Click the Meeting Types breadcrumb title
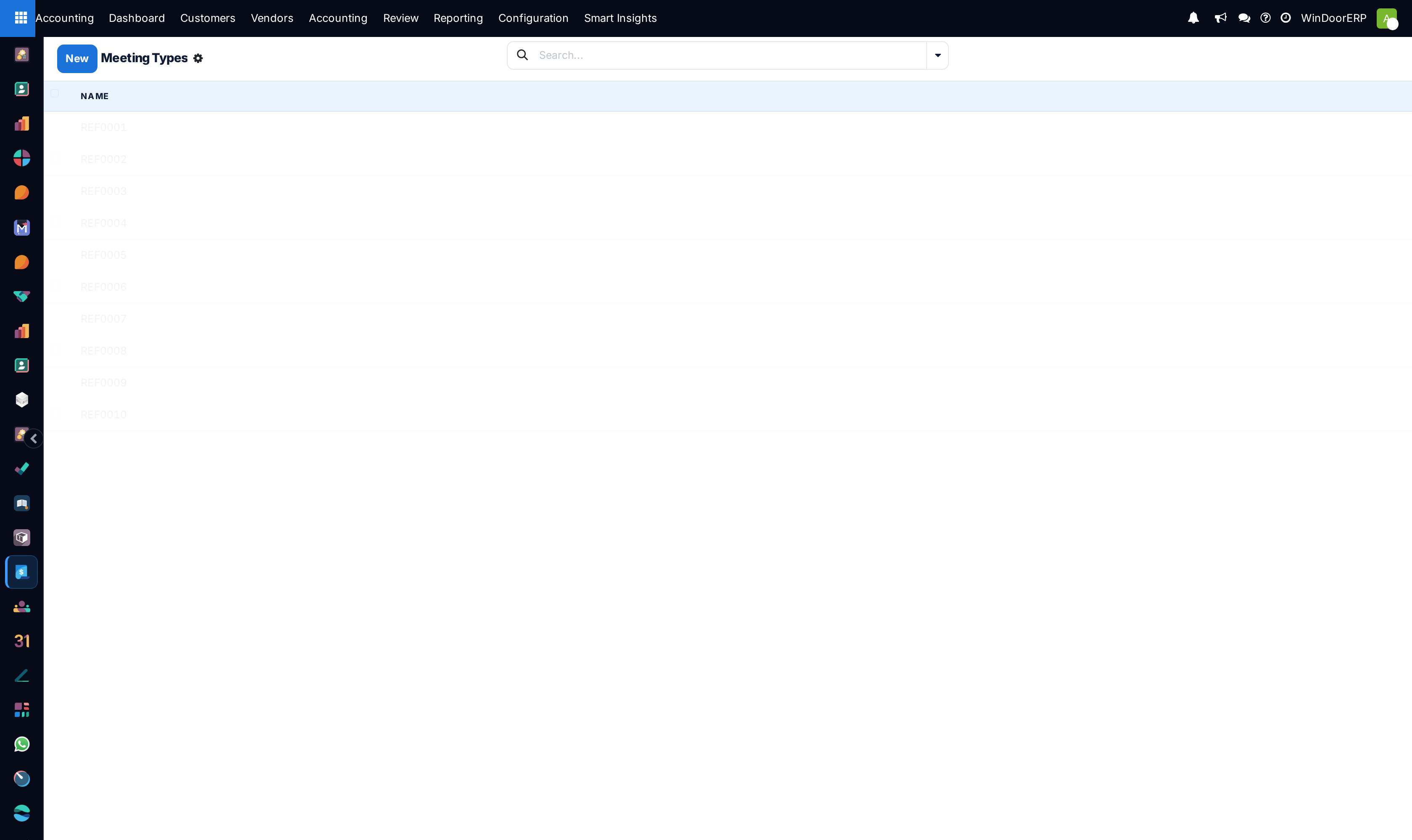Screen dimensions: 1412x840 pyautogui.click(x=144, y=58)
